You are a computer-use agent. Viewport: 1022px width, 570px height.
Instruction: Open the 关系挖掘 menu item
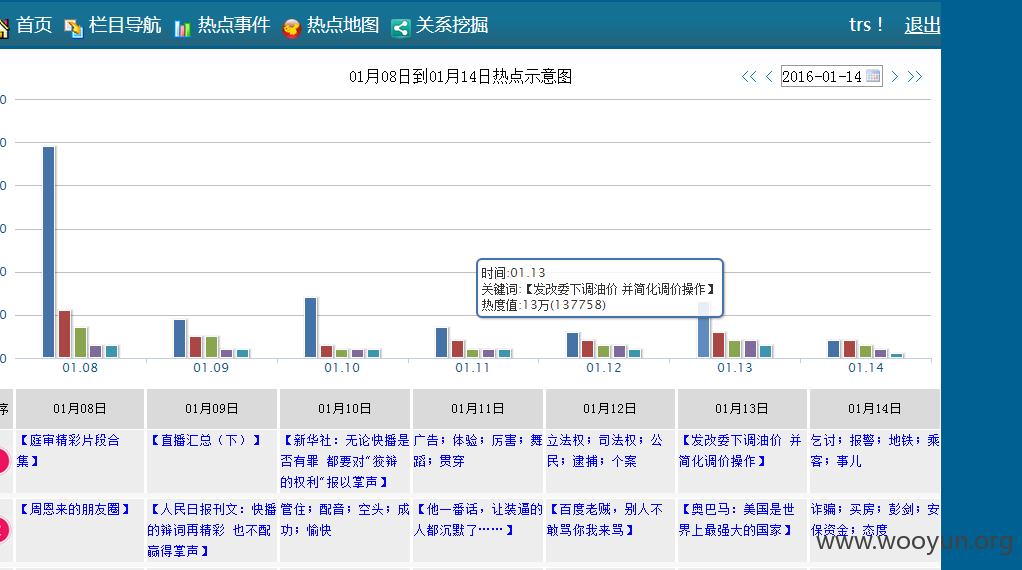click(x=452, y=25)
